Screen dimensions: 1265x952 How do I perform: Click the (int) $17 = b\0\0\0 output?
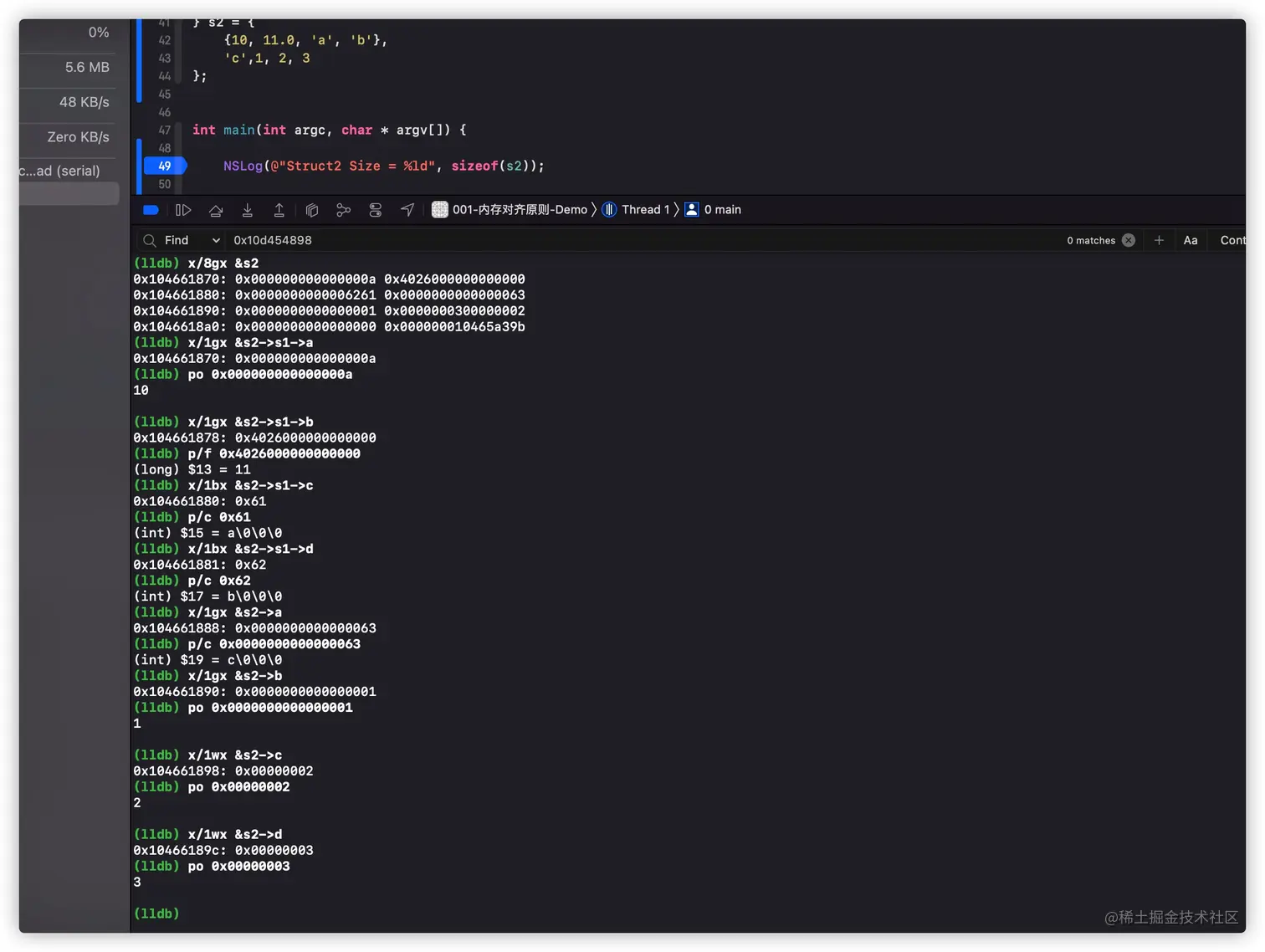coord(207,597)
